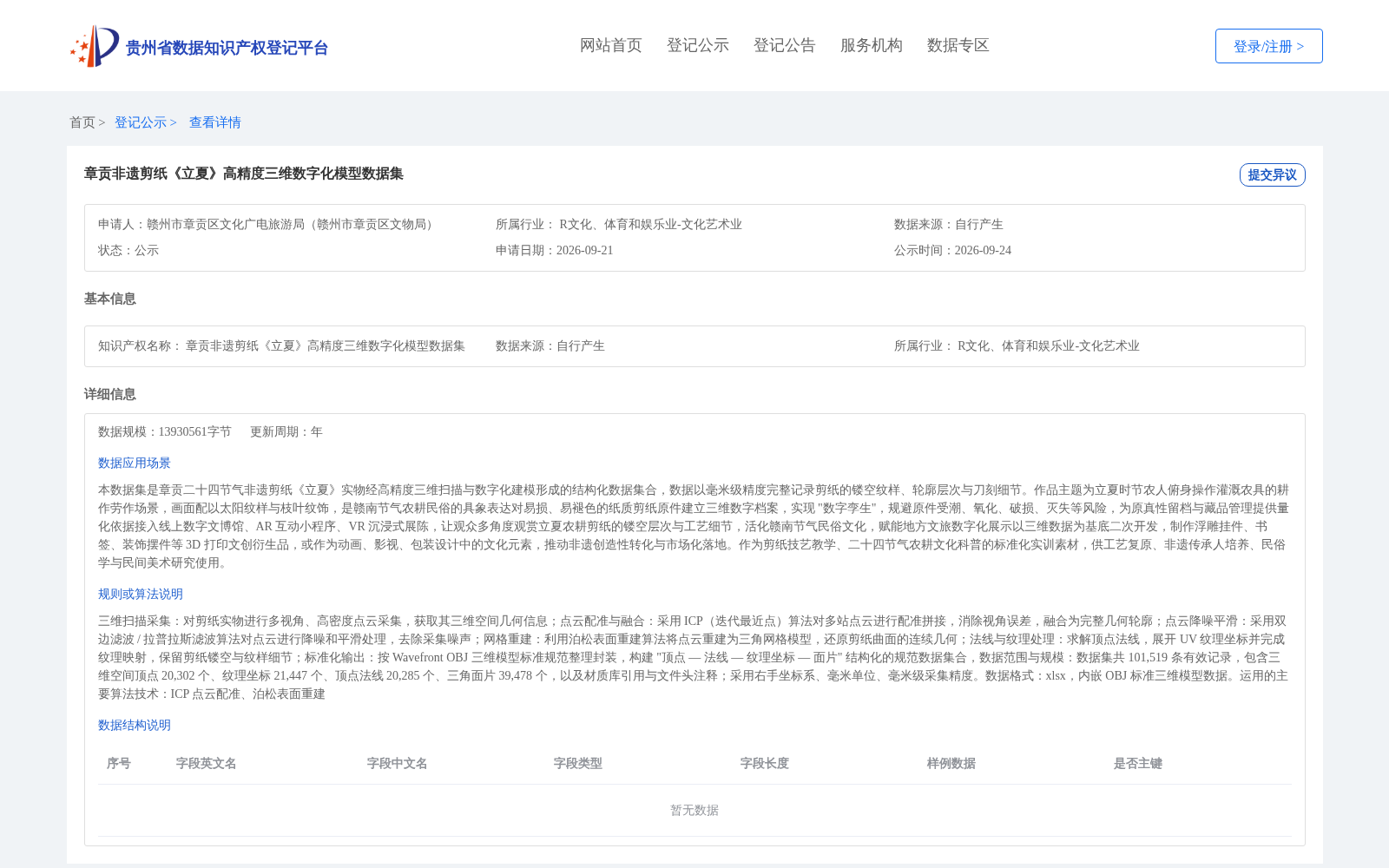Screen dimensions: 1389x868
Task: Click the 字段类型 column header
Action: pos(578,763)
